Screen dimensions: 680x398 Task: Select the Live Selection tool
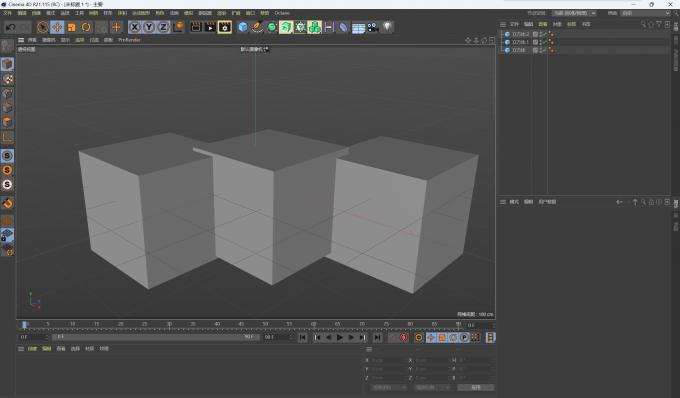tap(42, 27)
